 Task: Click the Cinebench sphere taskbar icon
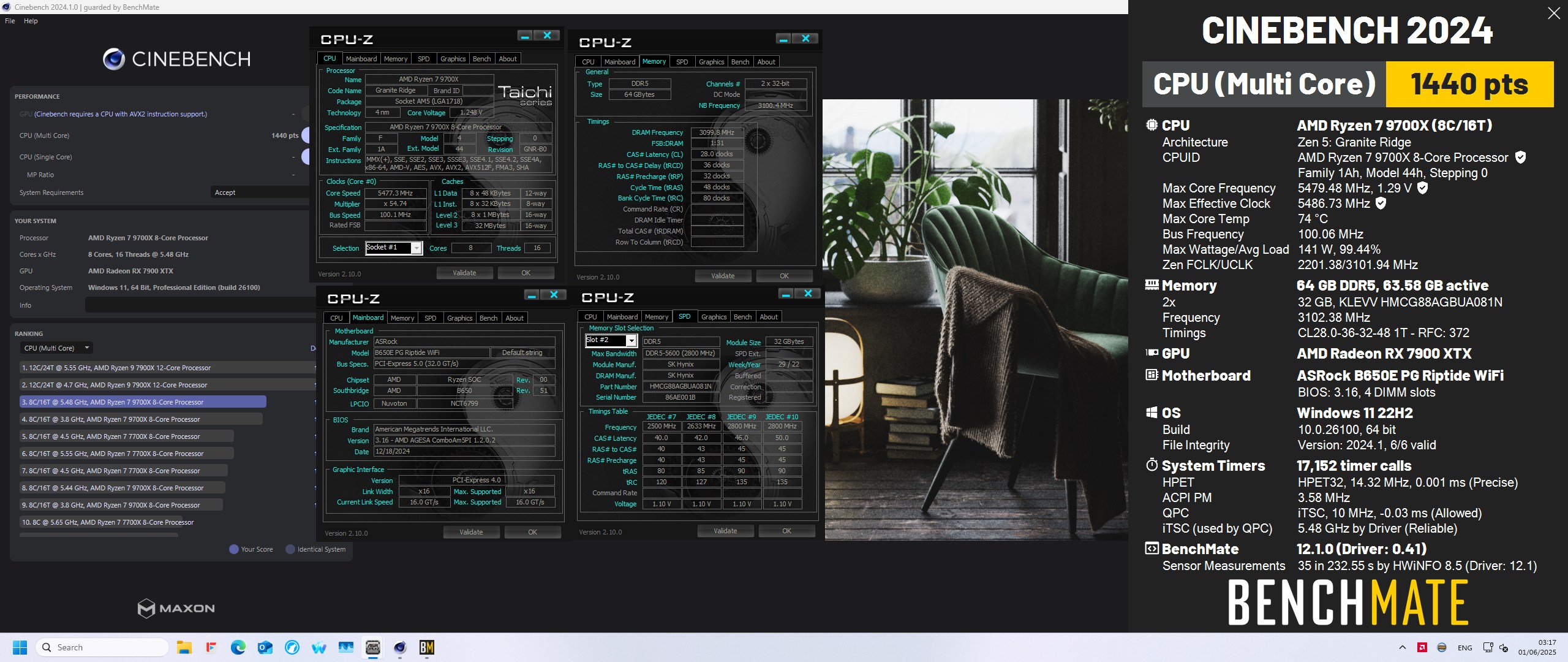pos(399,647)
